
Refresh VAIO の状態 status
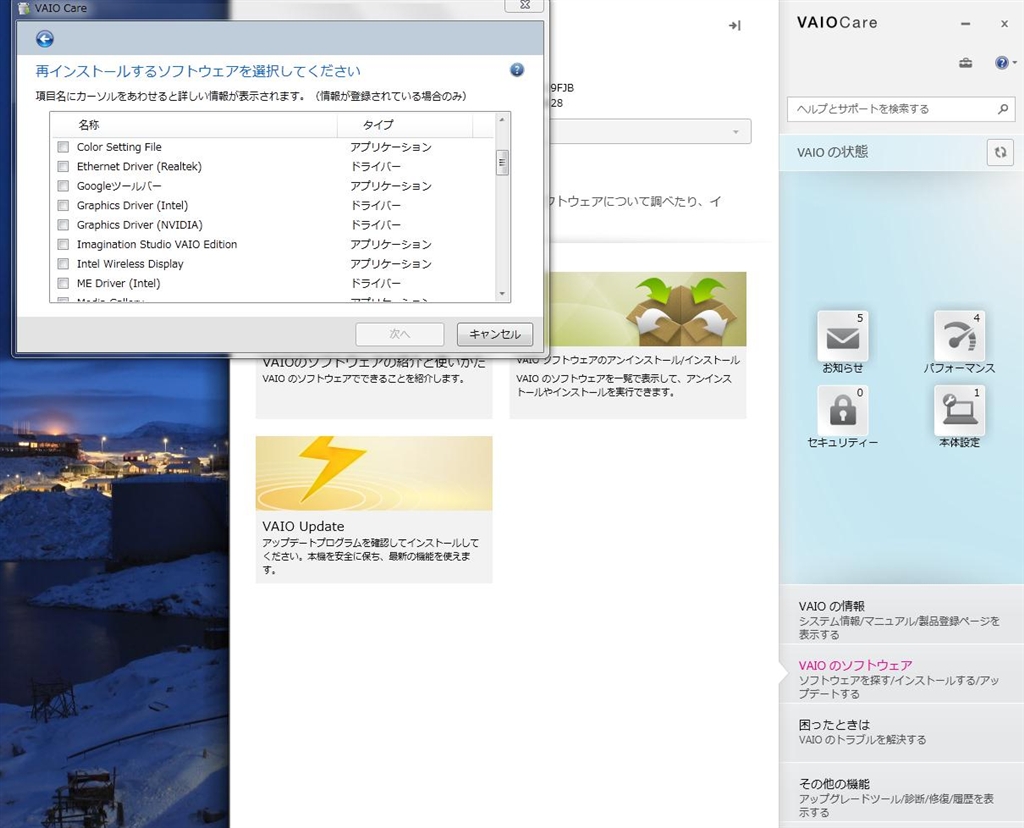pyautogui.click(x=1000, y=152)
